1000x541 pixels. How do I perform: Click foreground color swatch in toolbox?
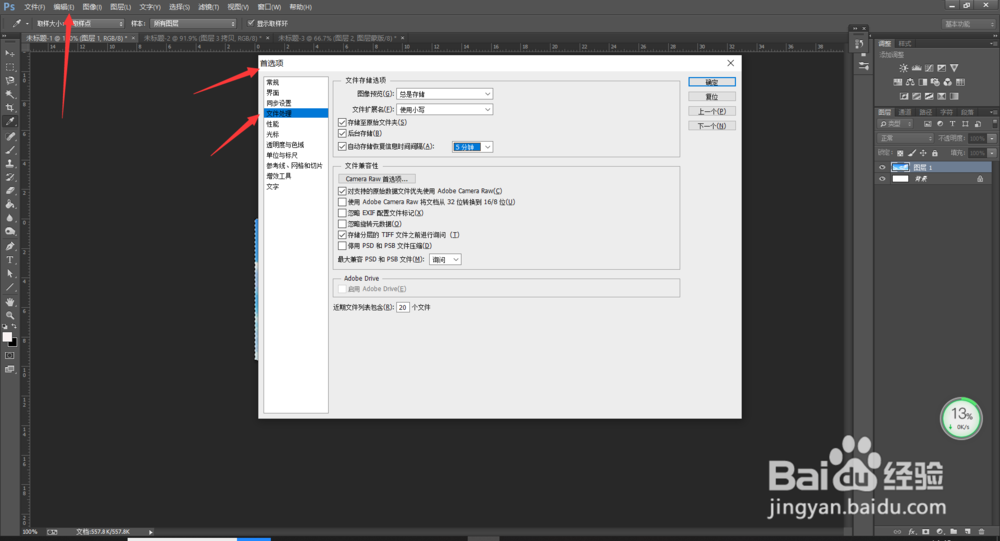coord(7,337)
